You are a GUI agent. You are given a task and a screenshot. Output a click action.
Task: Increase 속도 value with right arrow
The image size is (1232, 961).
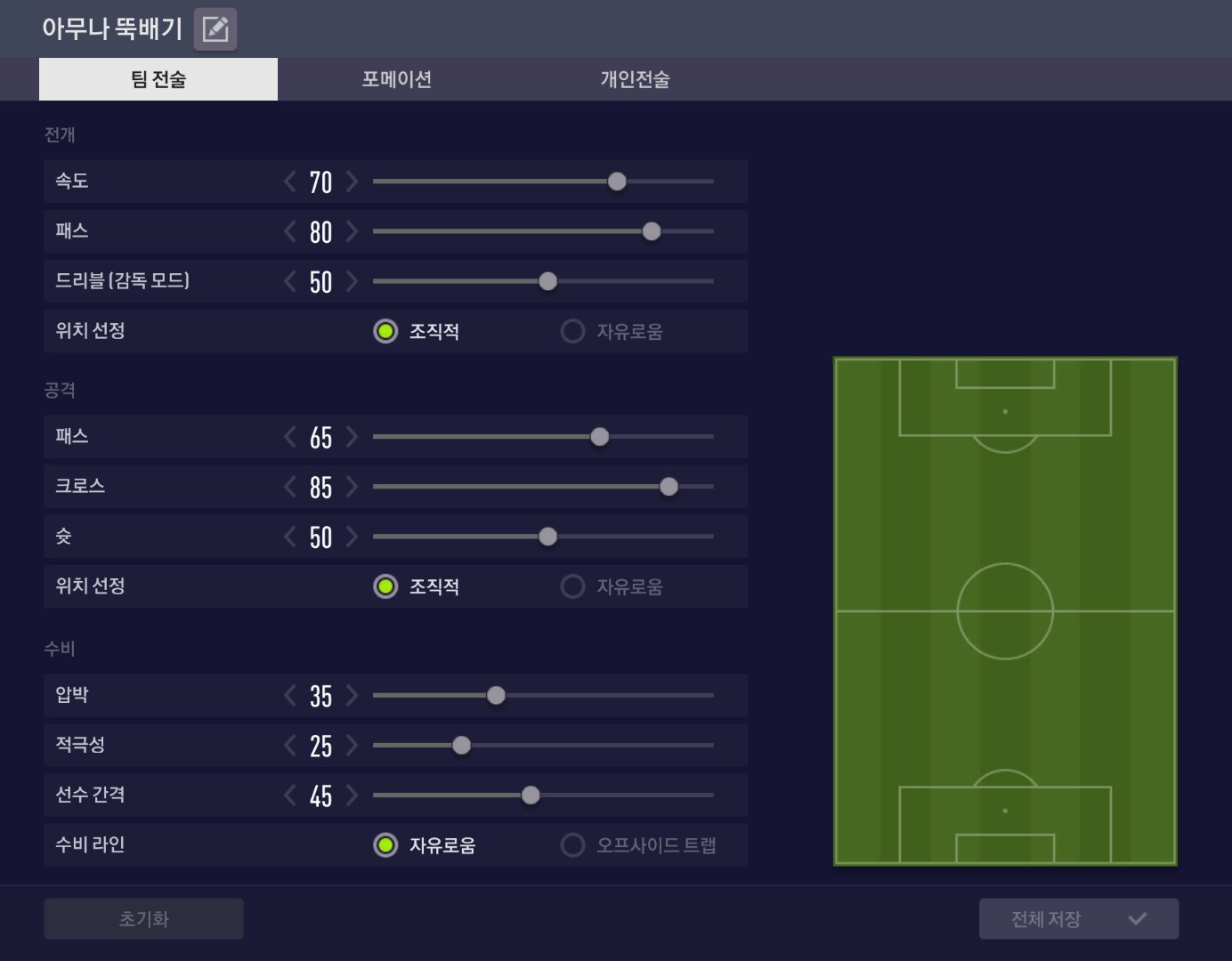point(353,182)
